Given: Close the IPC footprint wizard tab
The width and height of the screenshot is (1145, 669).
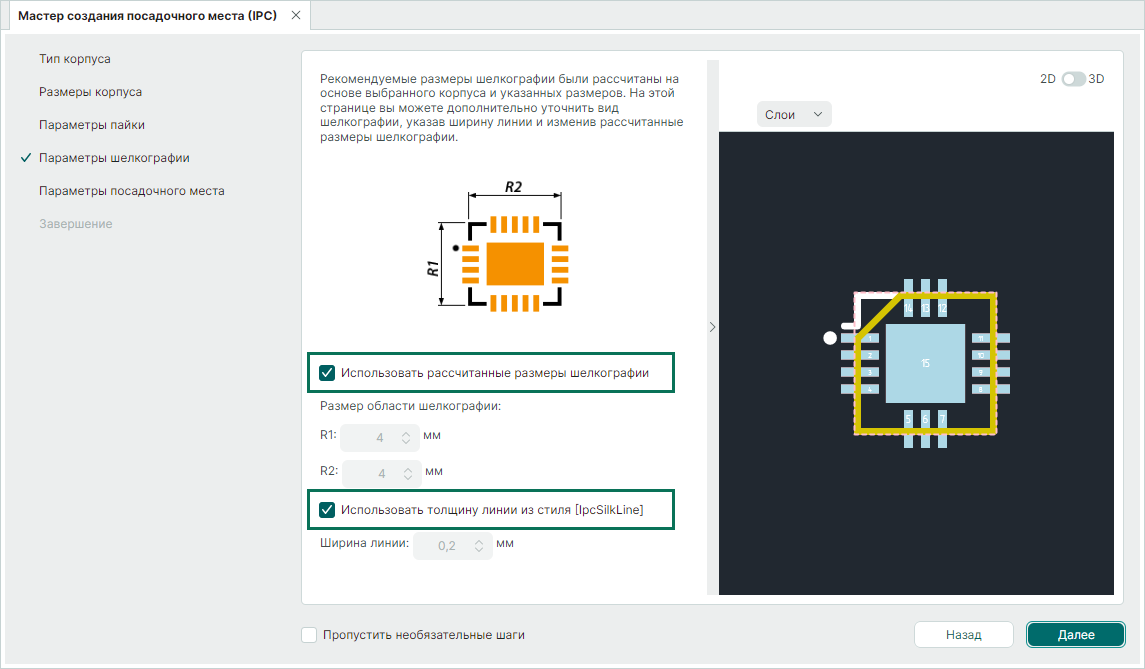Looking at the screenshot, I should (x=295, y=16).
